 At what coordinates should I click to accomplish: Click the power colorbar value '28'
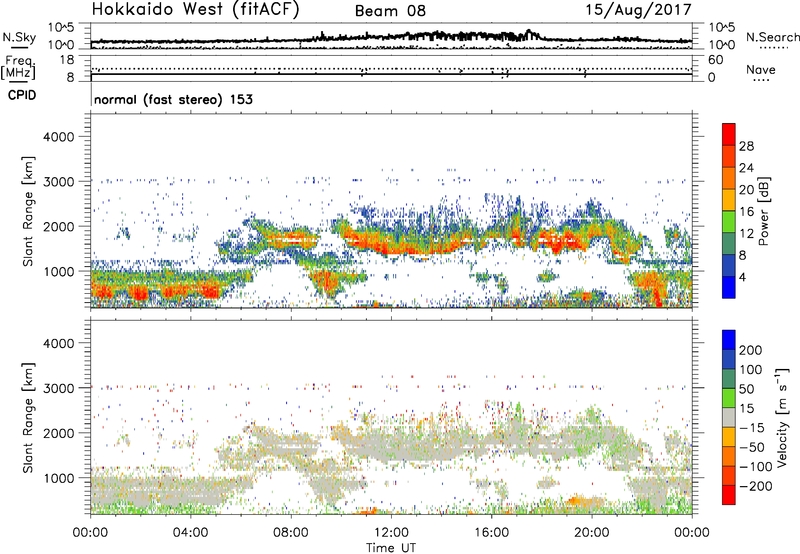coord(746,146)
